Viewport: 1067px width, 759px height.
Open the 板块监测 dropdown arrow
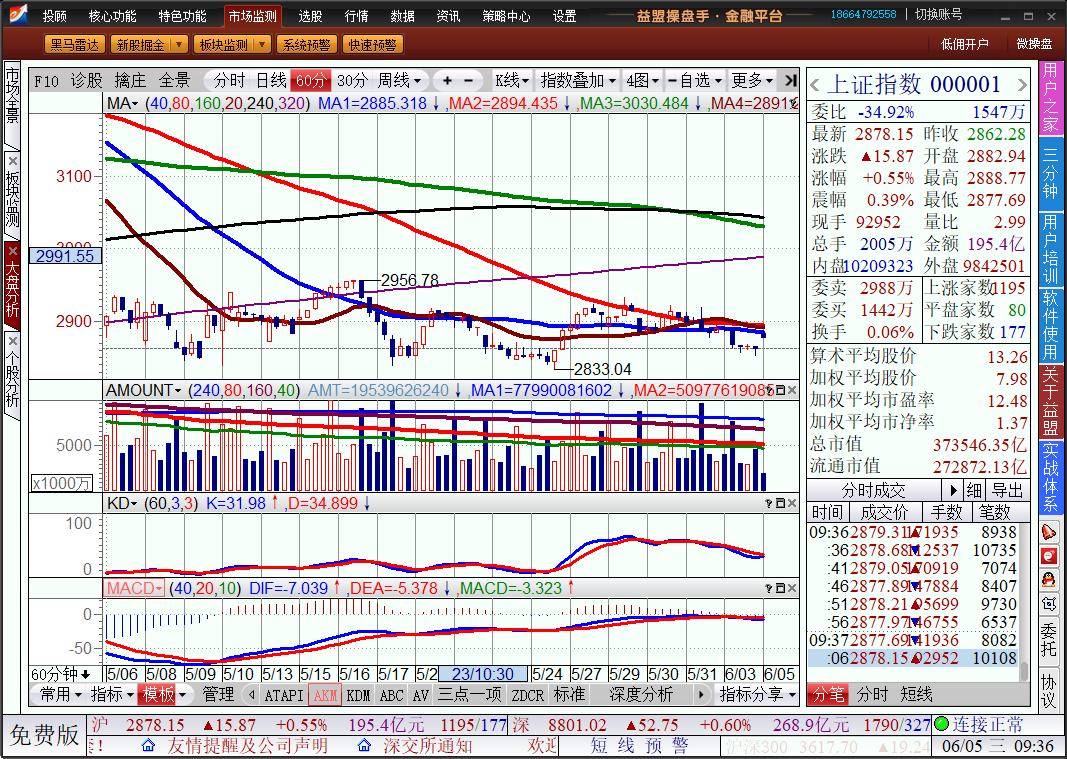coord(263,45)
